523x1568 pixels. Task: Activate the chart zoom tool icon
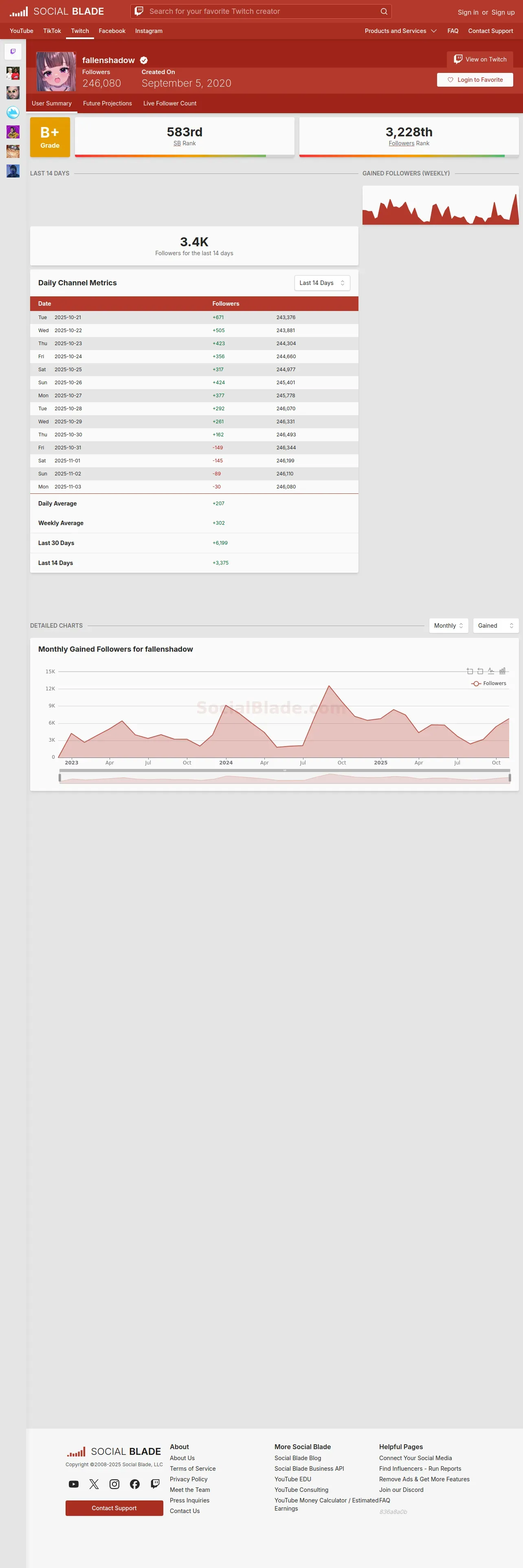tap(469, 671)
